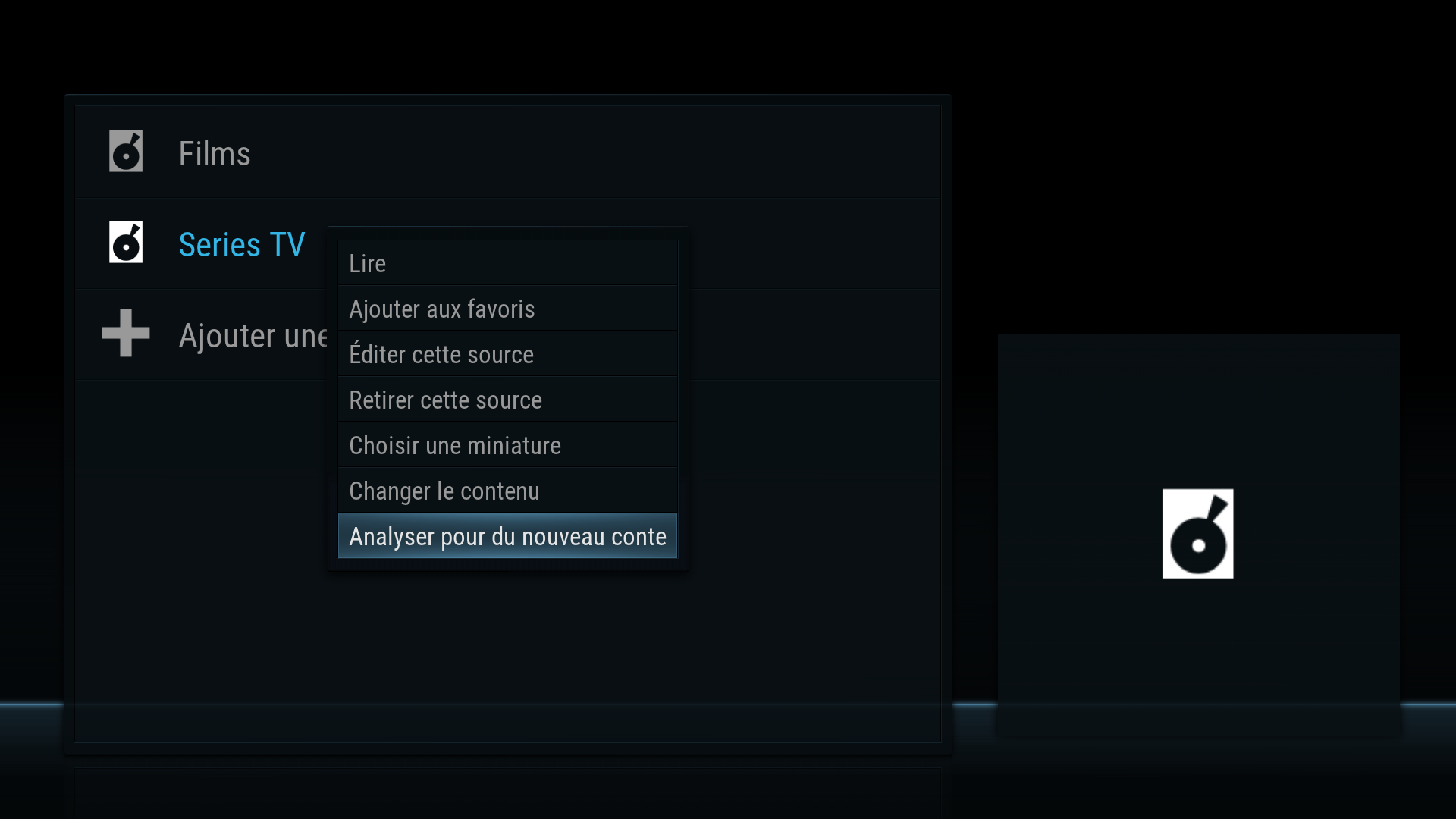Click the black backdrop above the source list

coord(508,45)
